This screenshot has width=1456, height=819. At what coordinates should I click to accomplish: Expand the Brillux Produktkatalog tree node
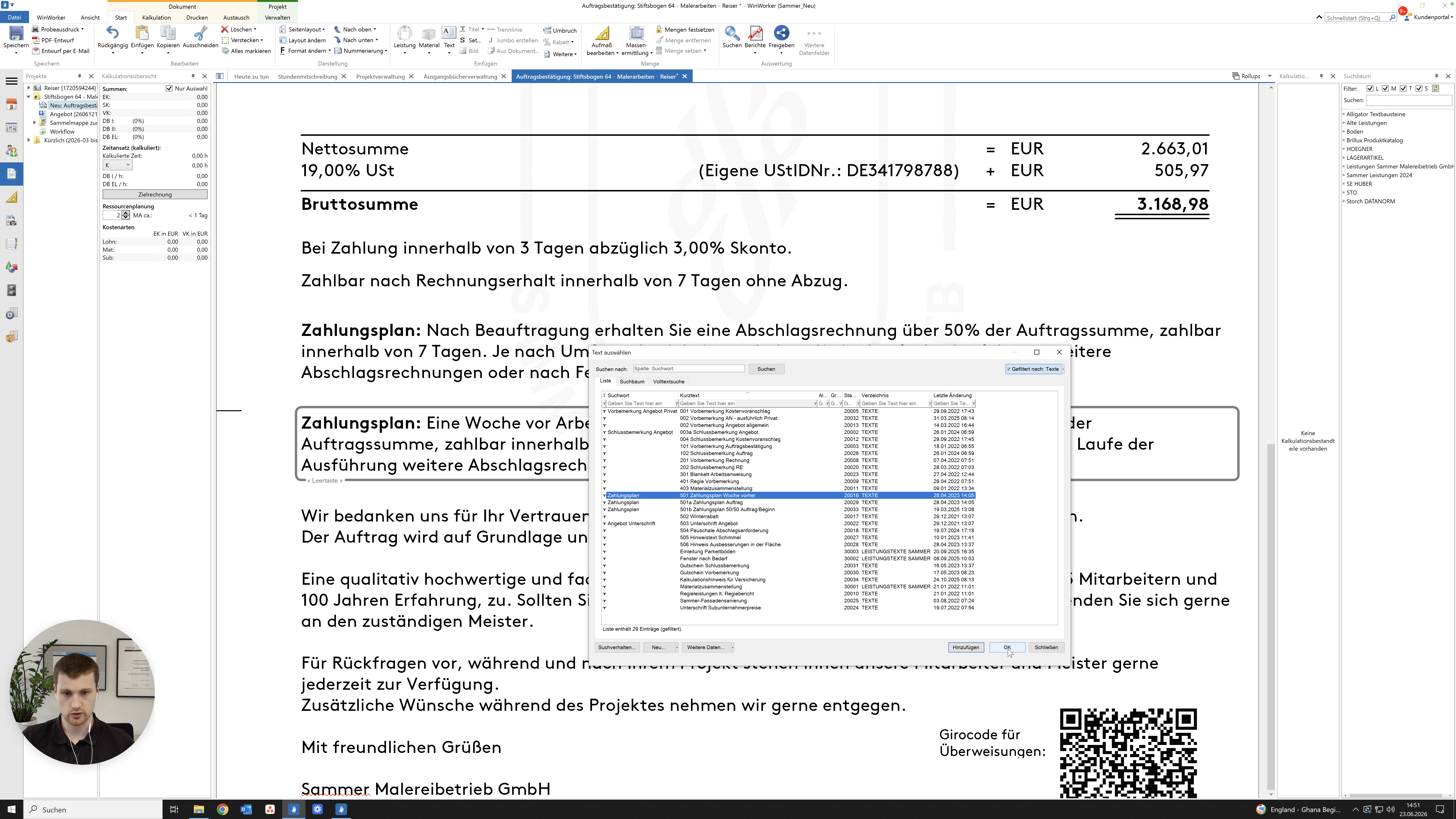click(1343, 140)
